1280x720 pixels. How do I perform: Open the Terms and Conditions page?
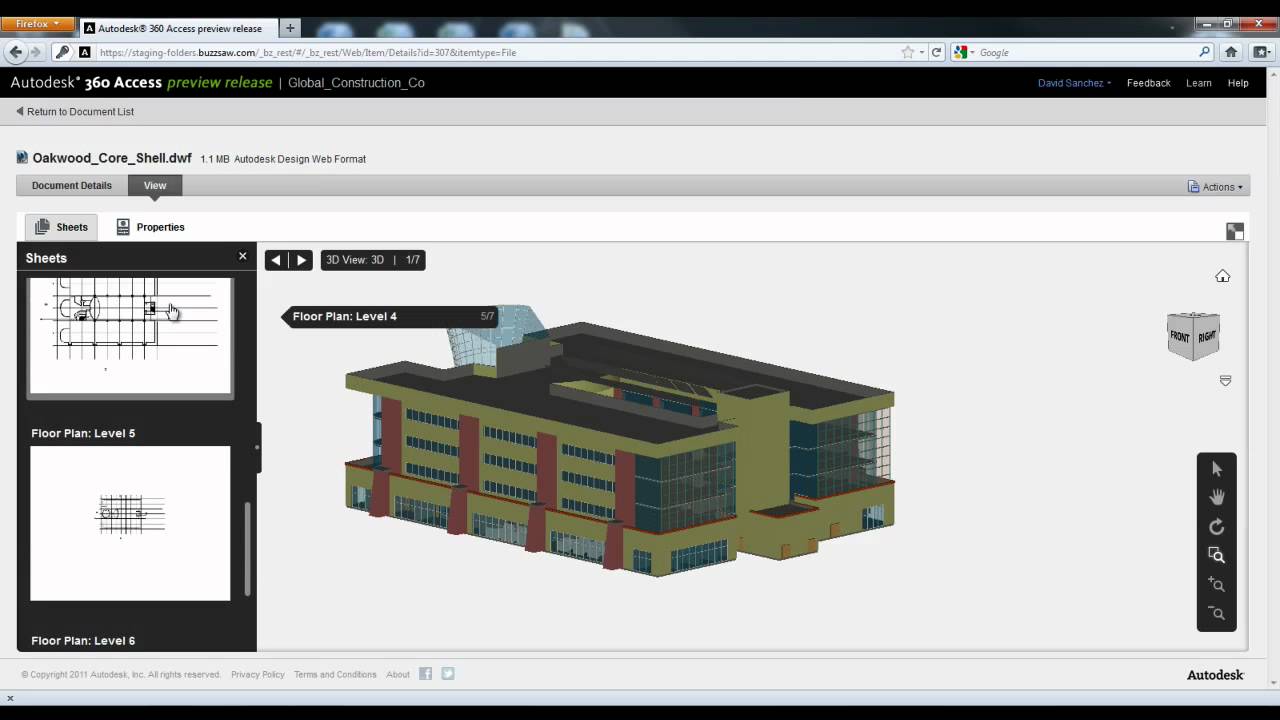[x=335, y=673]
